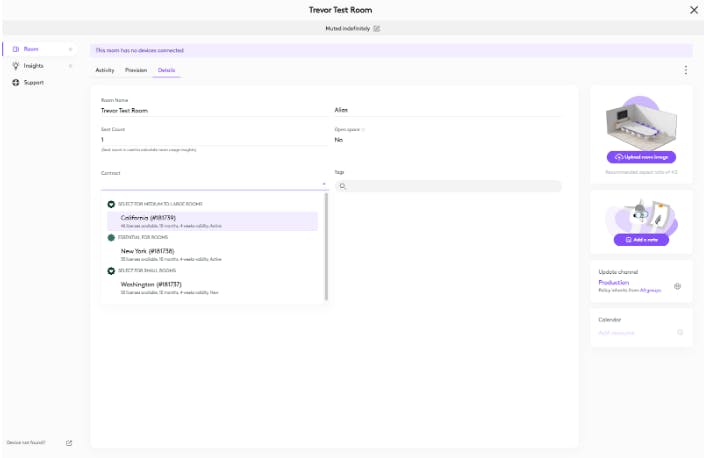The image size is (705, 458).
Task: Click the Support lifebuoy icon
Action: 16,83
